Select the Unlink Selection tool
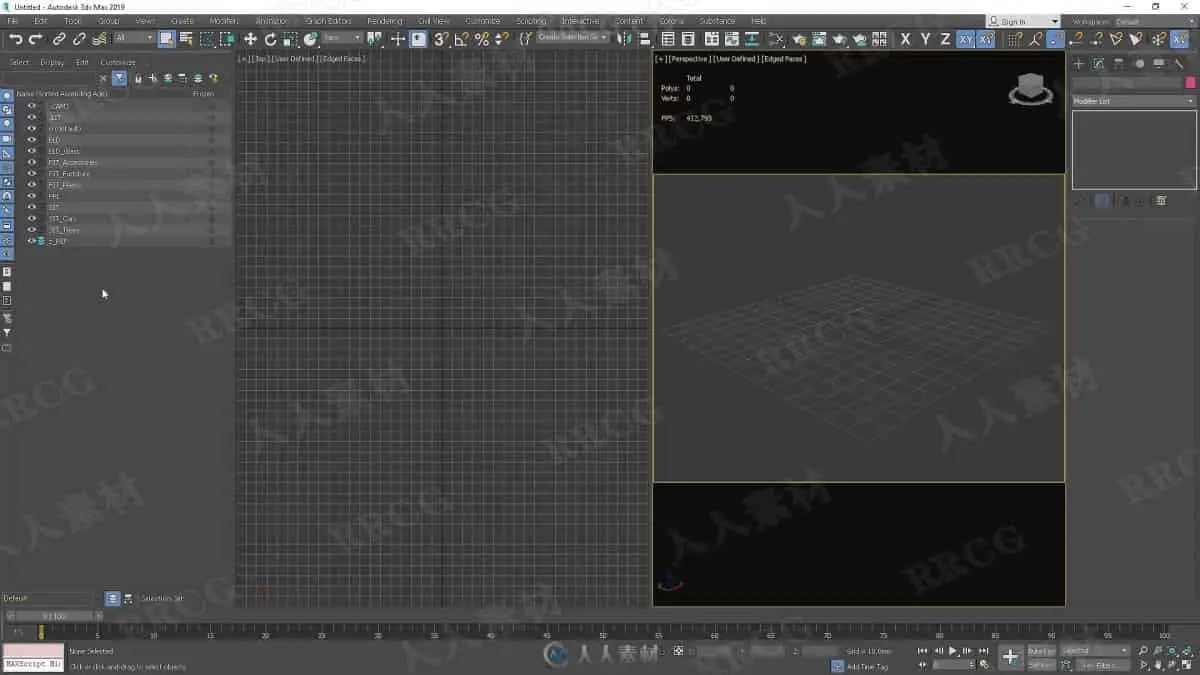 tap(79, 39)
